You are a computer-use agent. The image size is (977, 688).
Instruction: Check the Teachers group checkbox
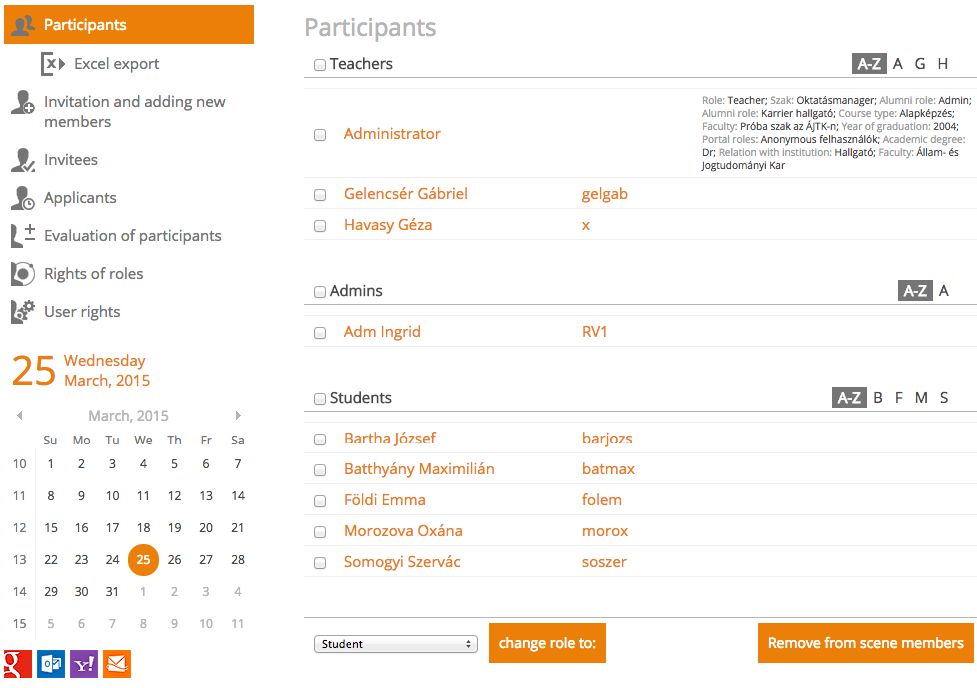(x=320, y=65)
